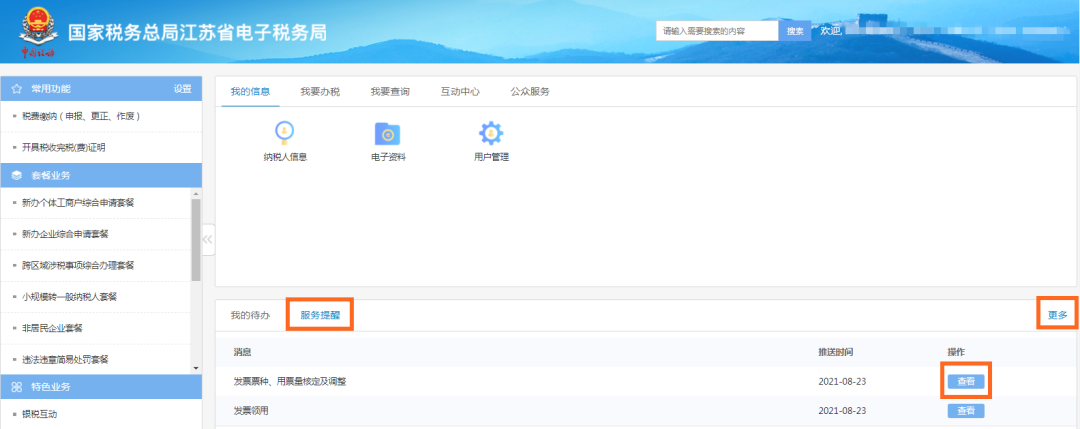This screenshot has height=429, width=1080.
Task: Click the 套餐业务 section header
Action: (101, 176)
